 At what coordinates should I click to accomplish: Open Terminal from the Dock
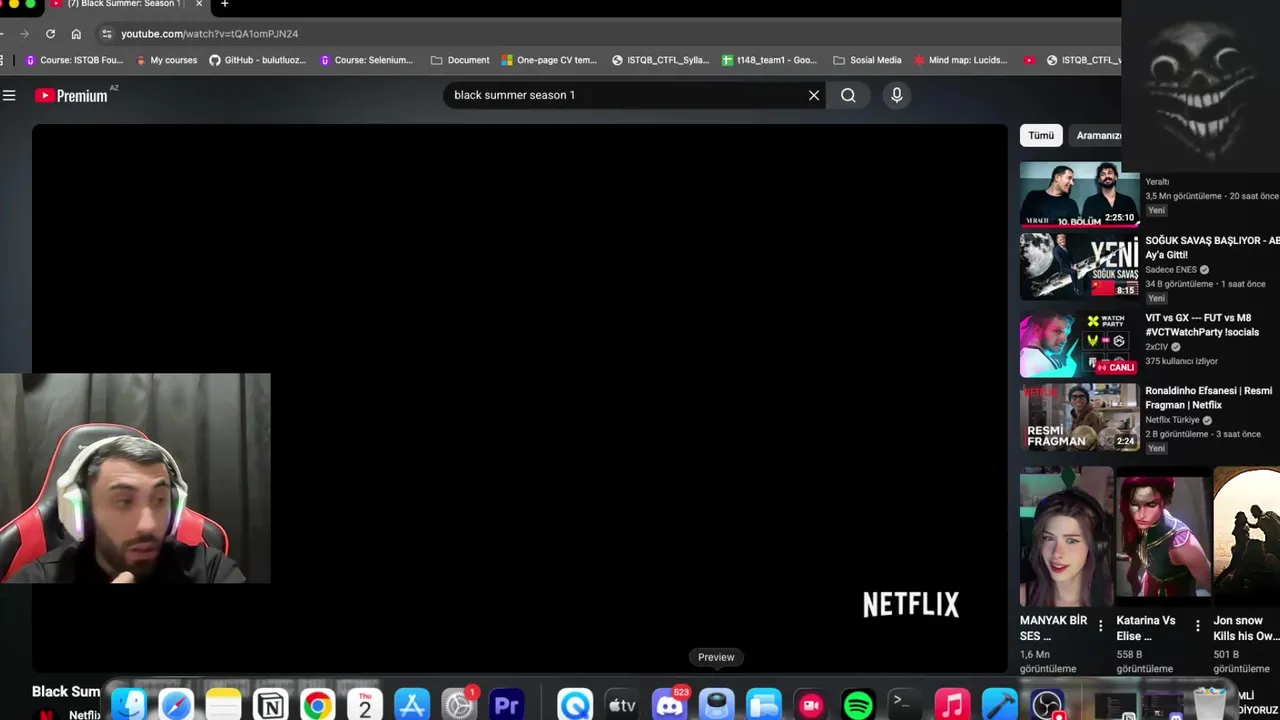905,705
